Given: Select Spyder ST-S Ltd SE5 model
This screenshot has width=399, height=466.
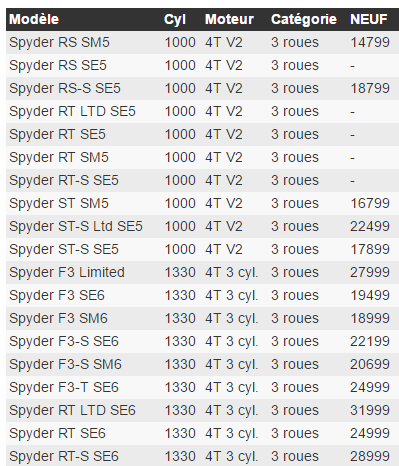Looking at the screenshot, I should (76, 226).
